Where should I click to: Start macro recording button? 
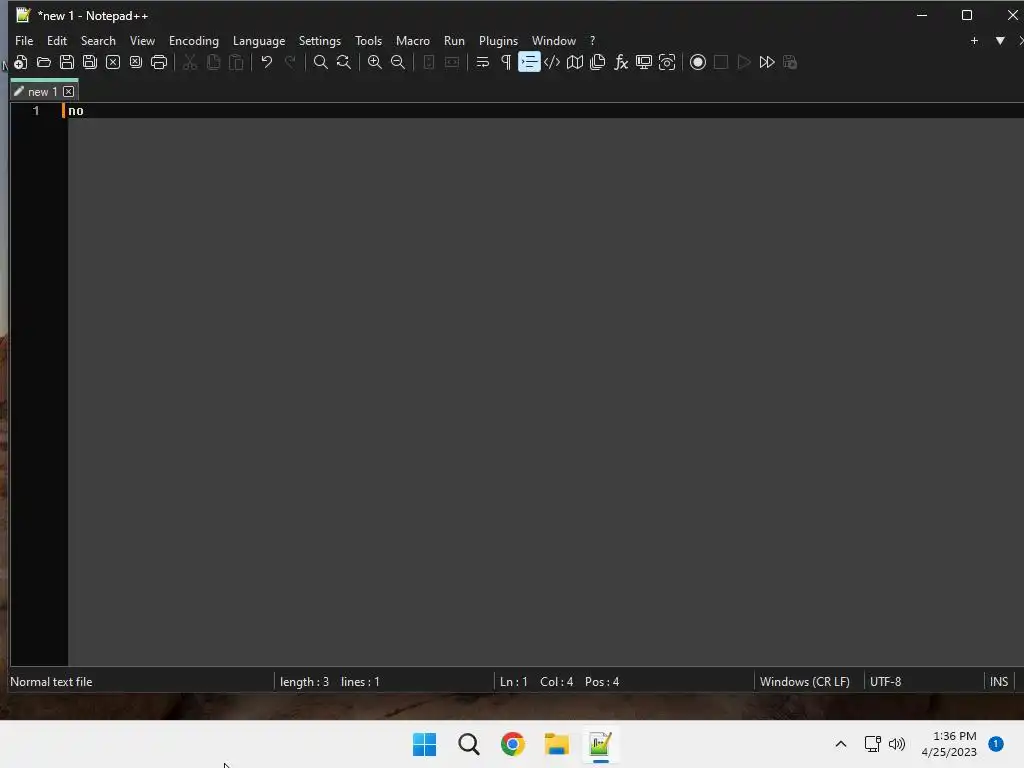pyautogui.click(x=698, y=63)
